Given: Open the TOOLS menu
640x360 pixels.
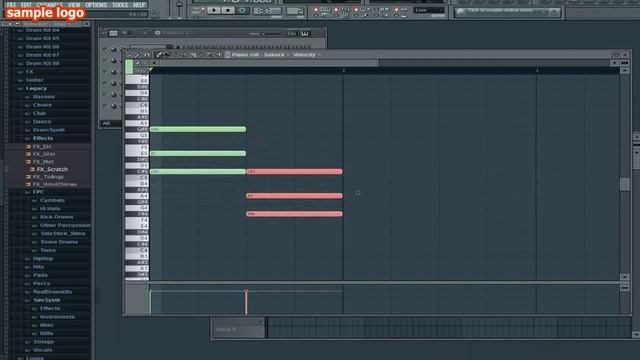Looking at the screenshot, I should pos(120,5).
